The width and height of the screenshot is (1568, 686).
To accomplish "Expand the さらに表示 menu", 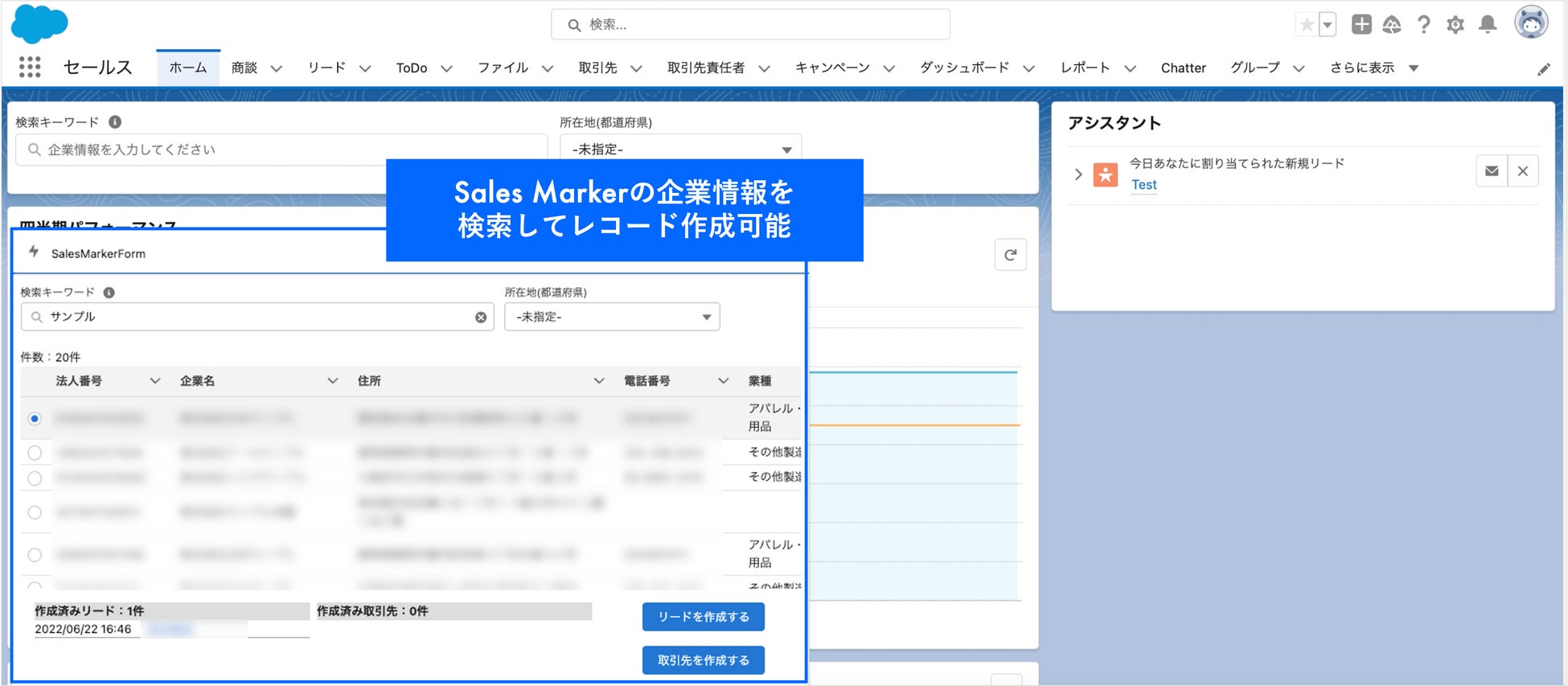I will pos(1374,68).
